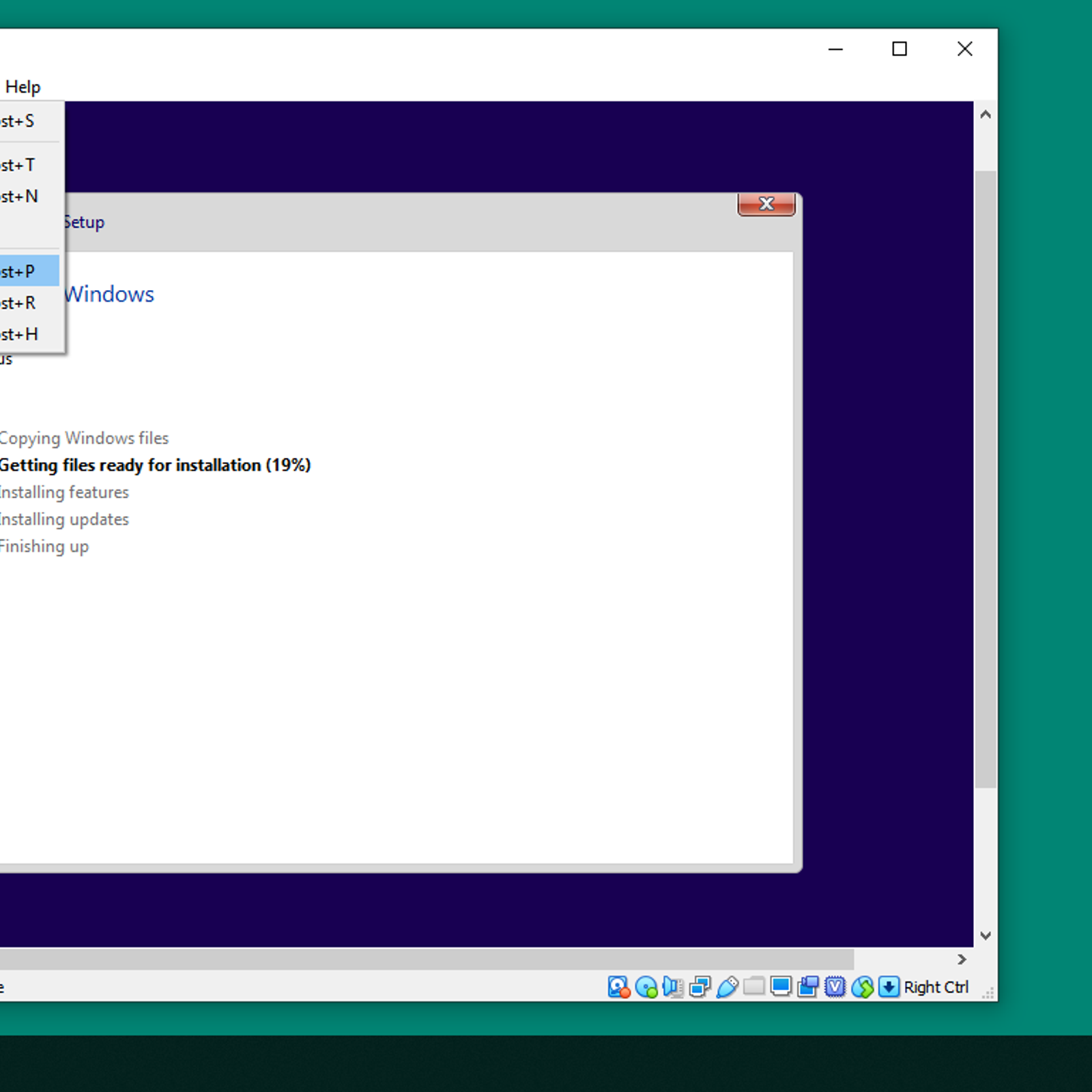Viewport: 1092px width, 1092px height.
Task: Click the vertical scrollbar down arrow
Action: [986, 936]
